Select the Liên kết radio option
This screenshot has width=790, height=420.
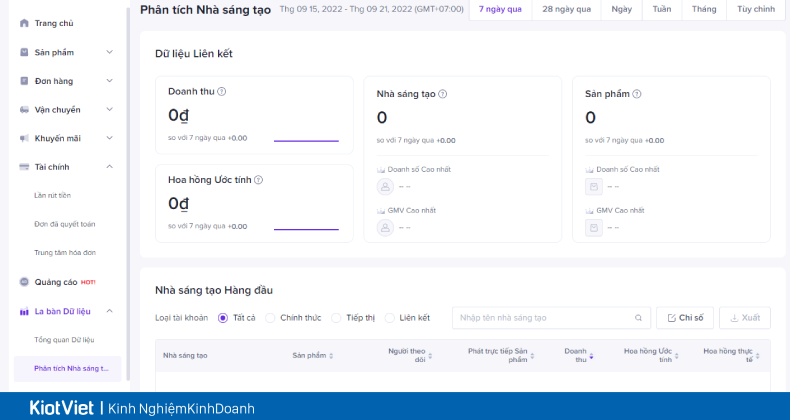(x=390, y=318)
